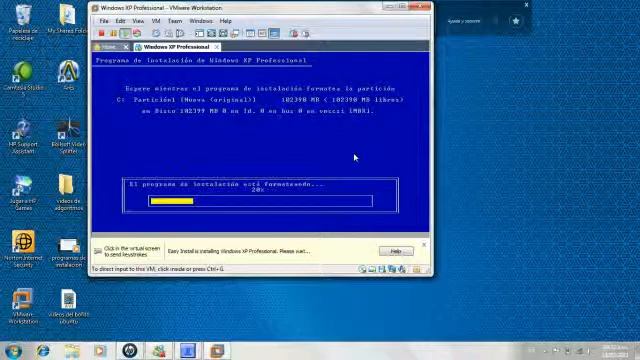Click the green Power On toolbar icon

pos(125,33)
